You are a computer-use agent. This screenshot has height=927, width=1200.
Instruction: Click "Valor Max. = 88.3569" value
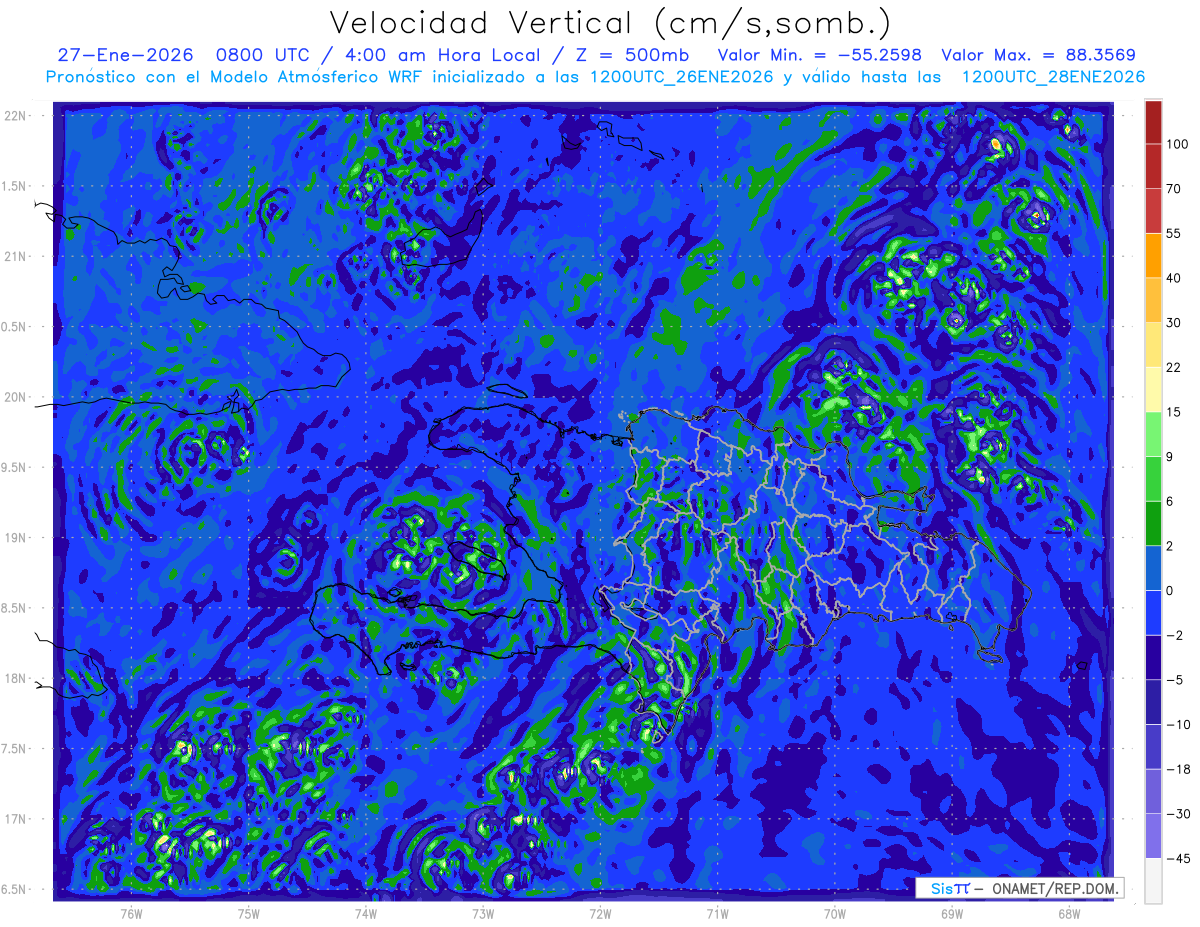click(1039, 55)
